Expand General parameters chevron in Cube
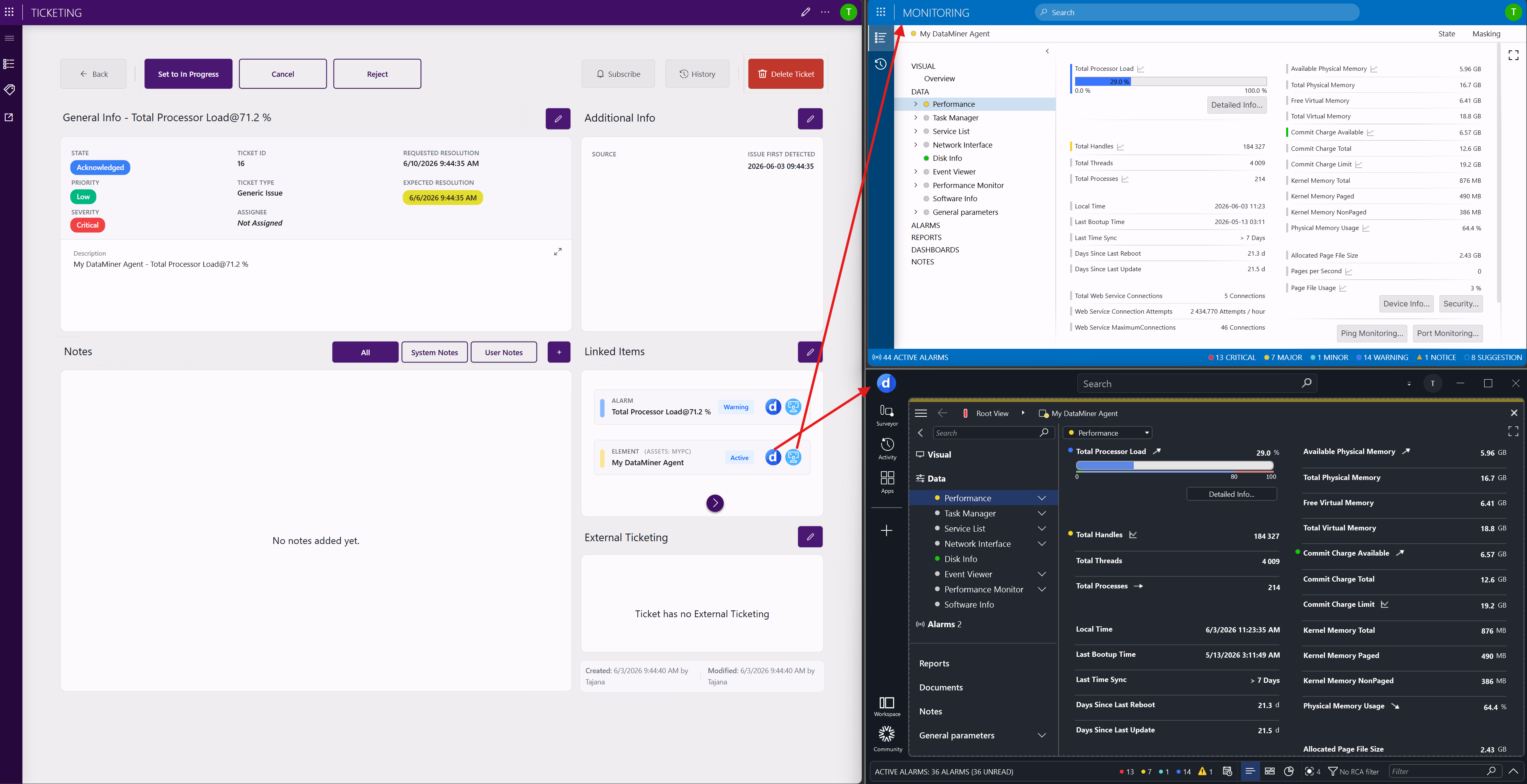The width and height of the screenshot is (1527, 784). tap(1041, 736)
